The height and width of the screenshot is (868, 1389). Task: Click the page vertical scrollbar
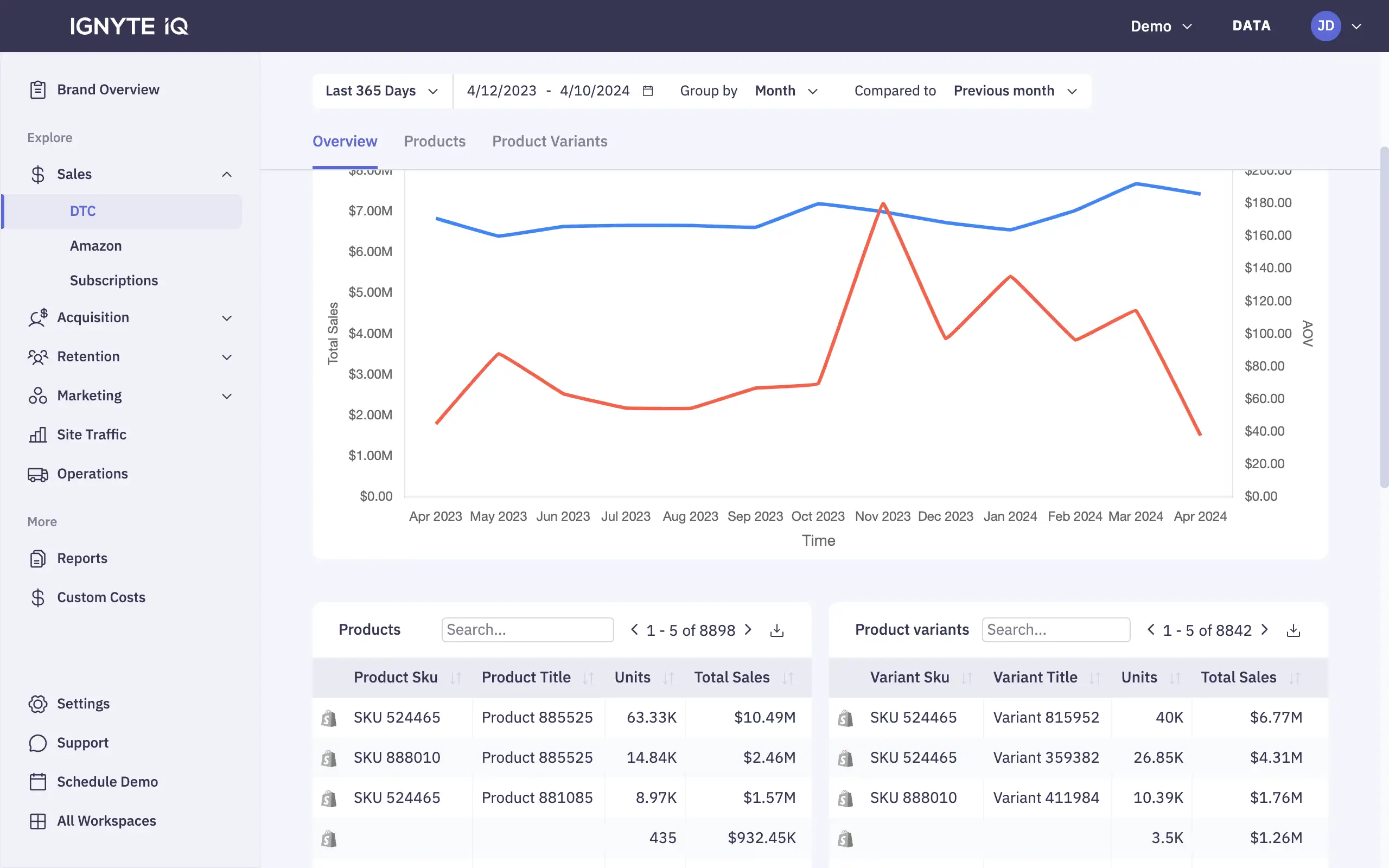[1385, 317]
